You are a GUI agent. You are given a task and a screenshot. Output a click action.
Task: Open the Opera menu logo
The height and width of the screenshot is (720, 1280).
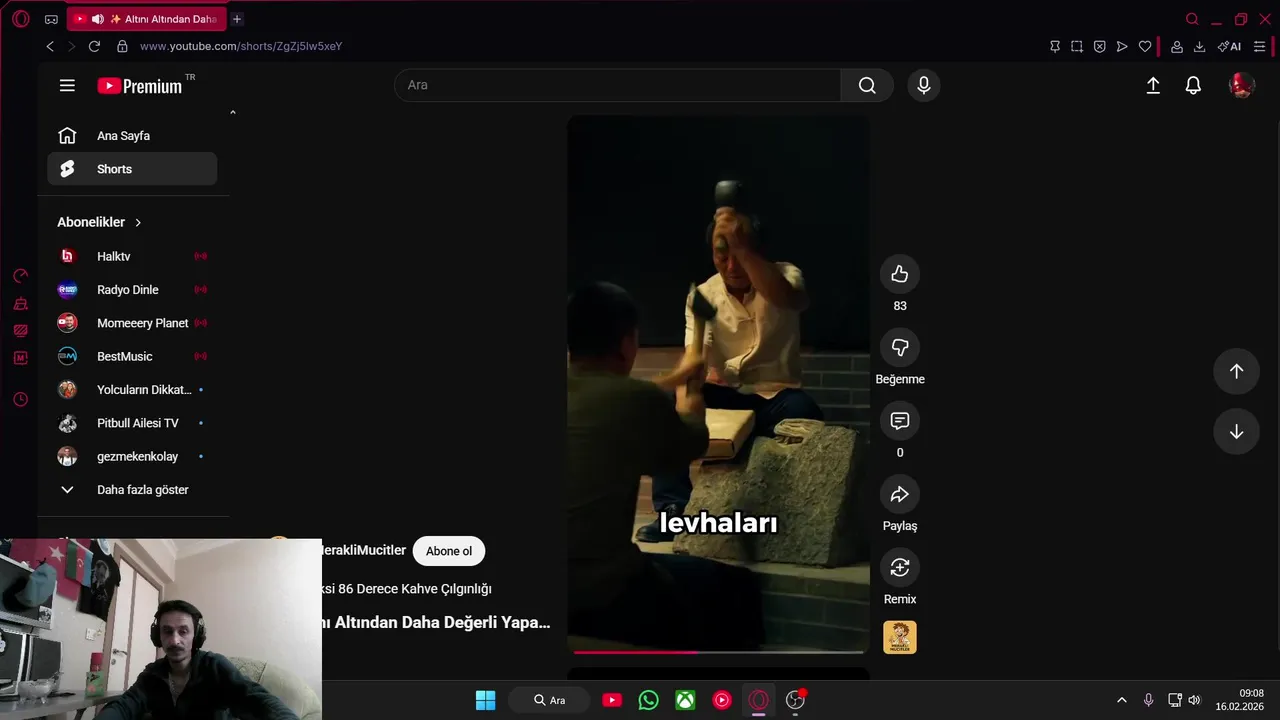coord(21,19)
